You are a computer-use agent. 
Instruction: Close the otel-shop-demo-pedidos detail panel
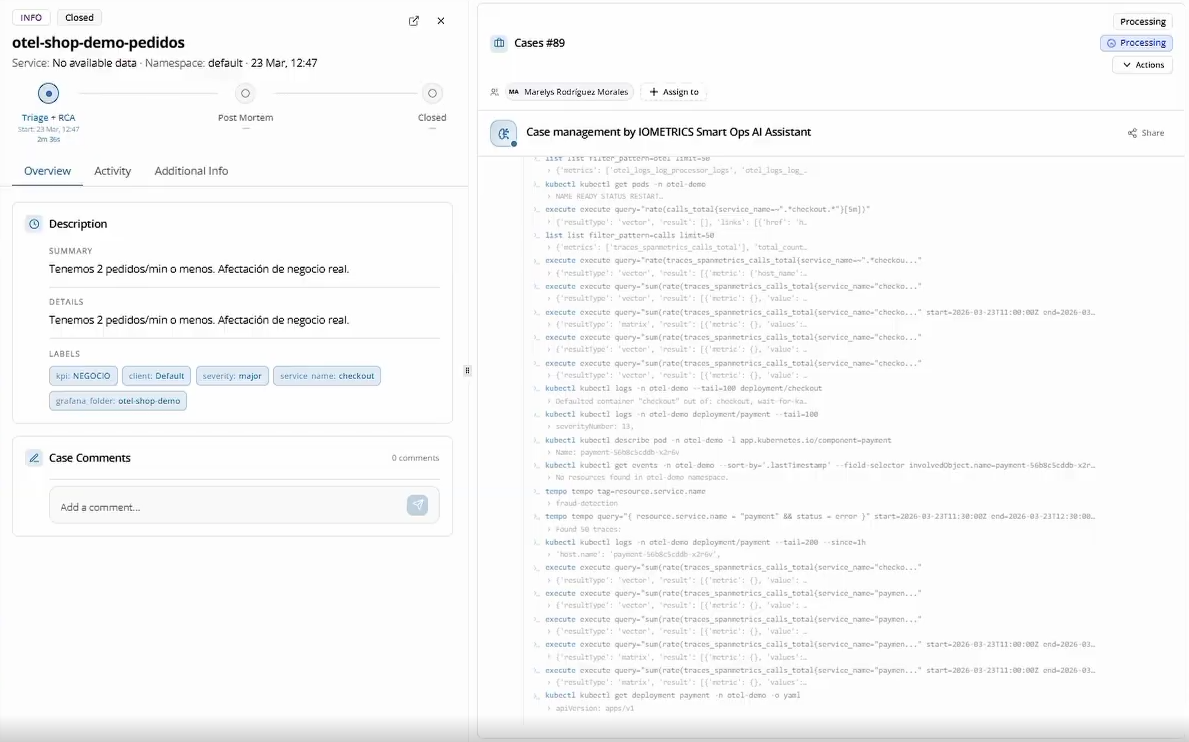tap(441, 21)
